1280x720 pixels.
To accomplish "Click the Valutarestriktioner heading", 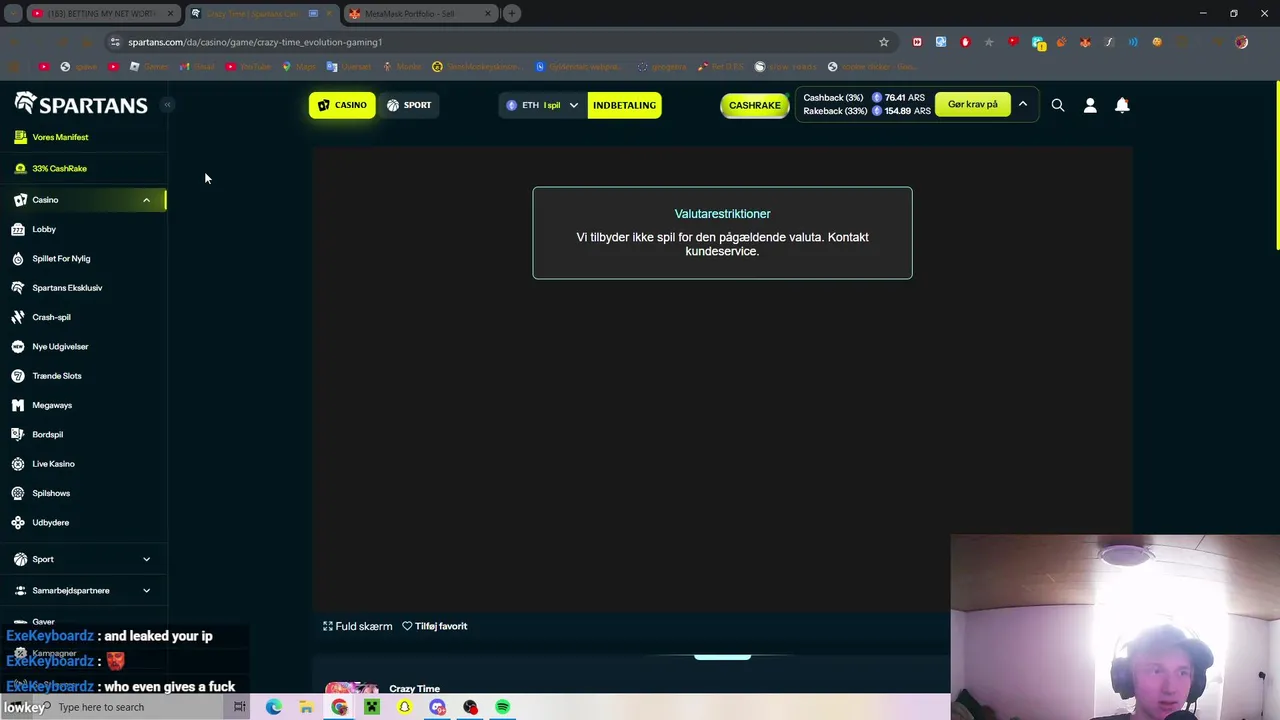I will coord(722,214).
